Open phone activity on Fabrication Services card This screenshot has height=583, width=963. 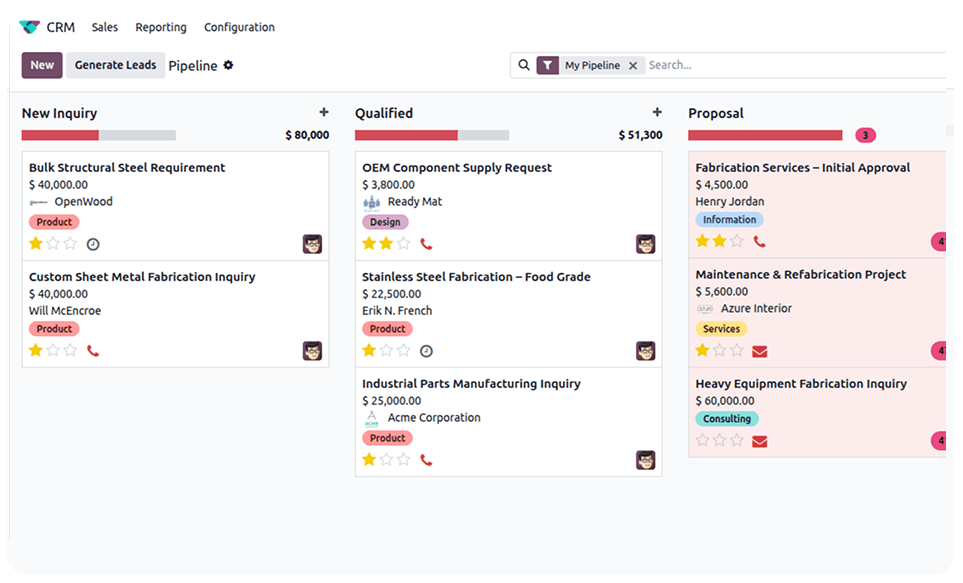click(x=760, y=241)
